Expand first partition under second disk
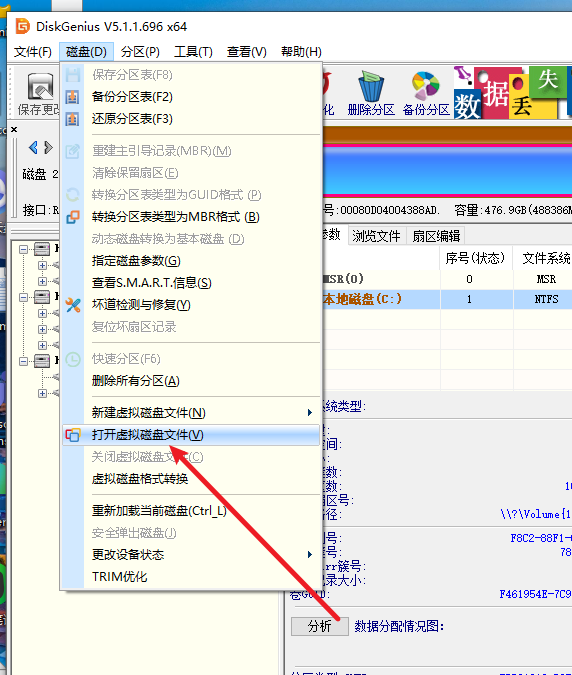 point(42,313)
